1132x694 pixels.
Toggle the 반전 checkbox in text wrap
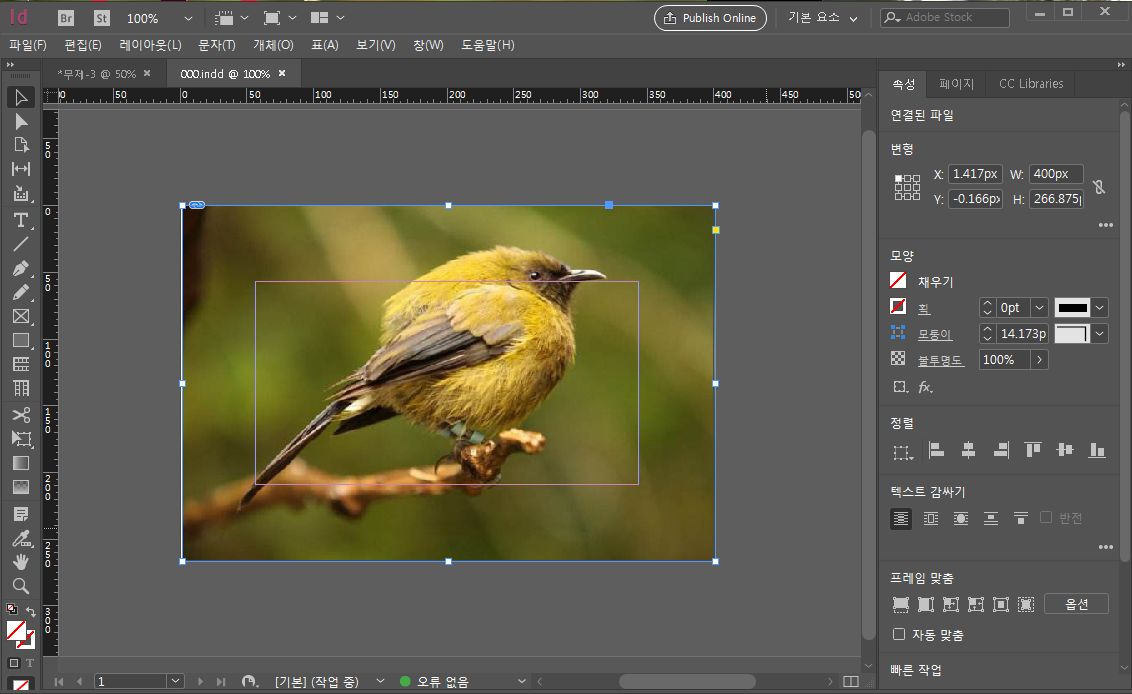[x=1046, y=517]
